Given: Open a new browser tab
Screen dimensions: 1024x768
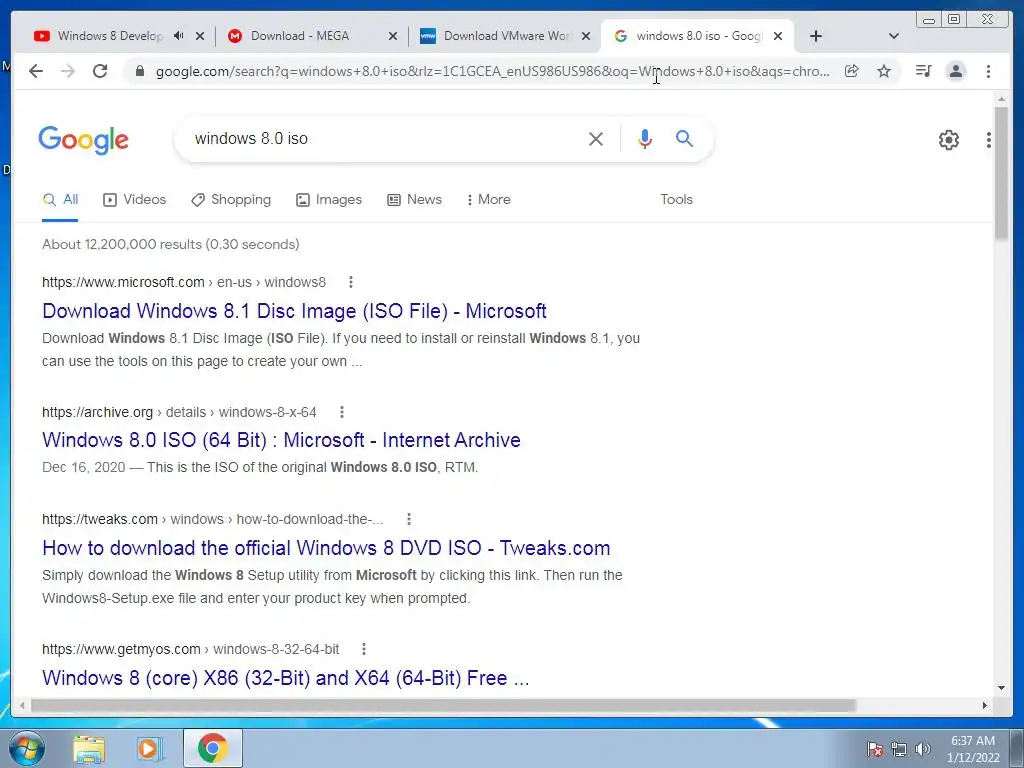Looking at the screenshot, I should pyautogui.click(x=816, y=36).
